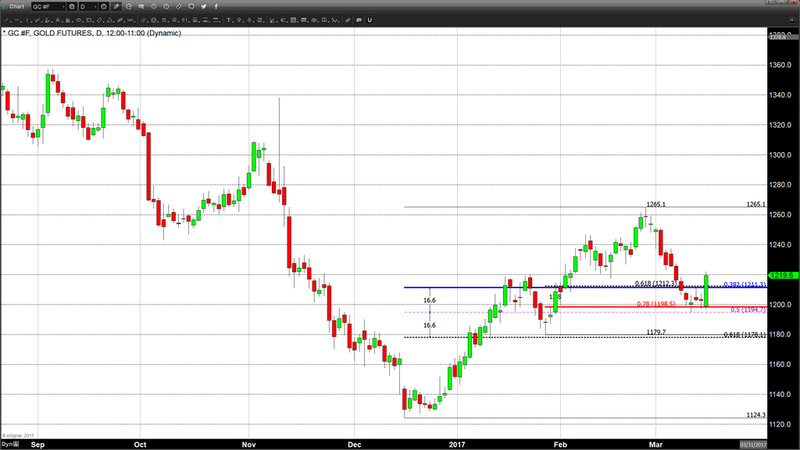The image size is (800, 450).
Task: Select the parallel channel lines tool
Action: pos(143,20)
